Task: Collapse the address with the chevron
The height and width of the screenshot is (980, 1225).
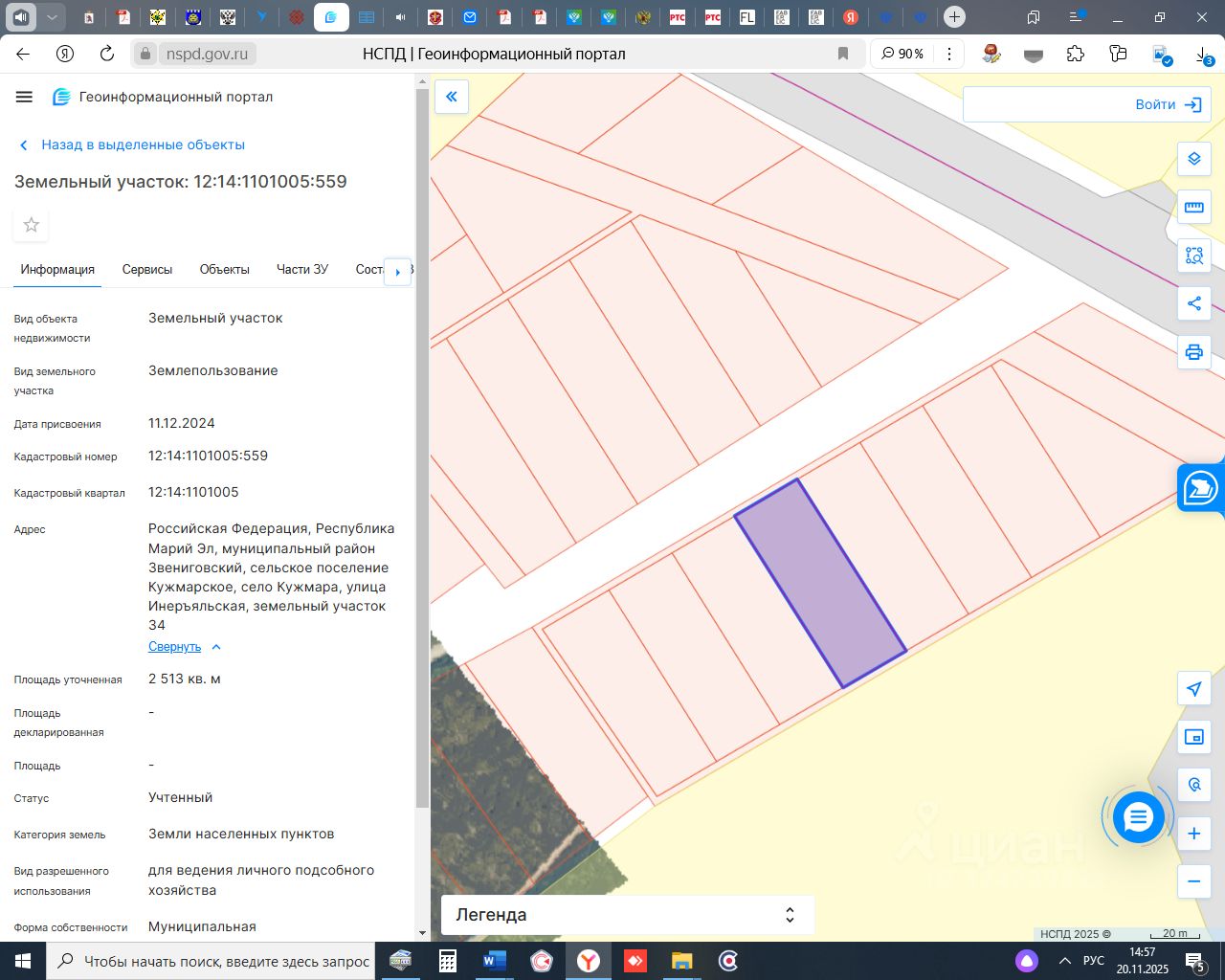Action: (x=216, y=647)
